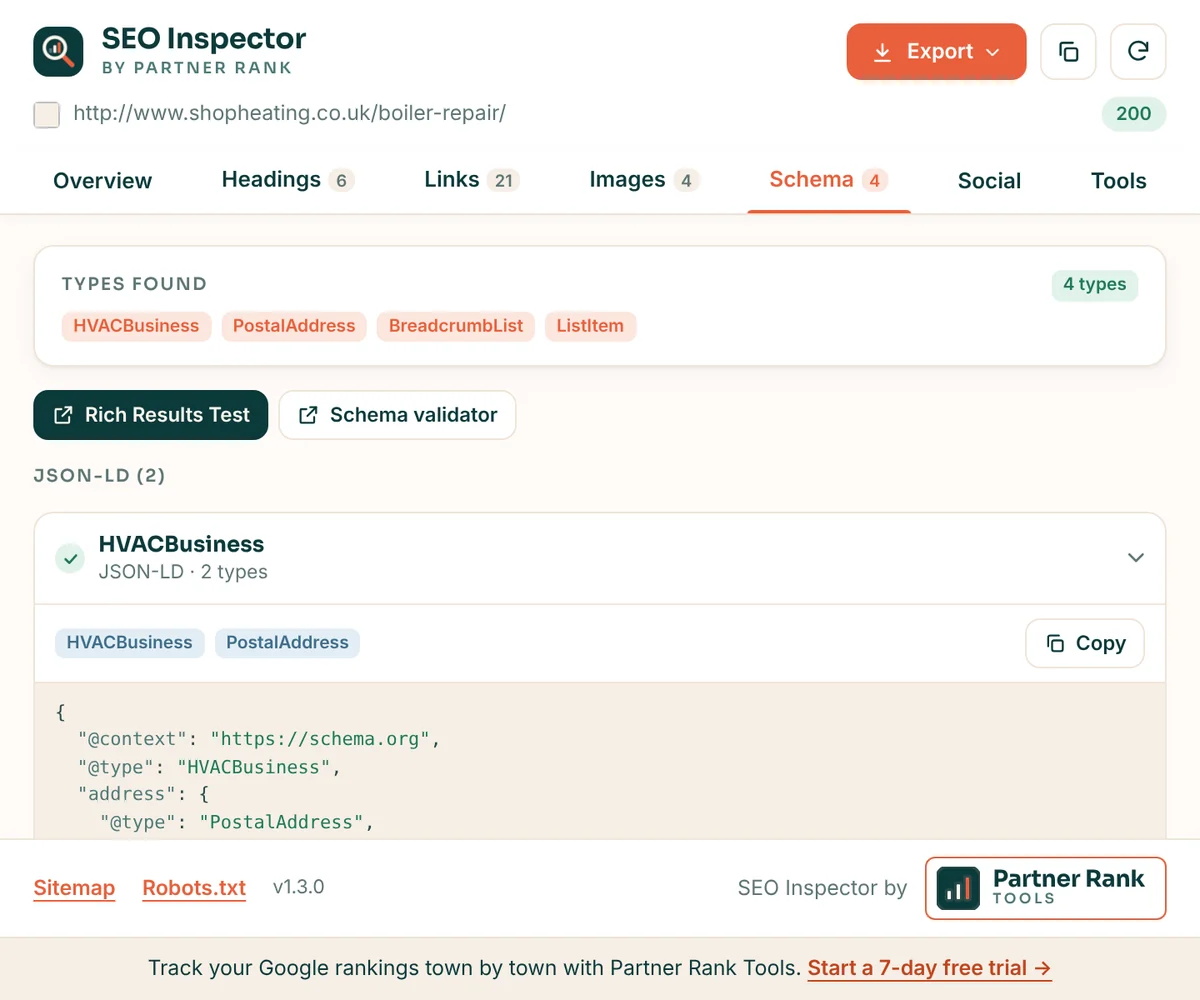
Task: Open the Tools tab
Action: point(1118,181)
